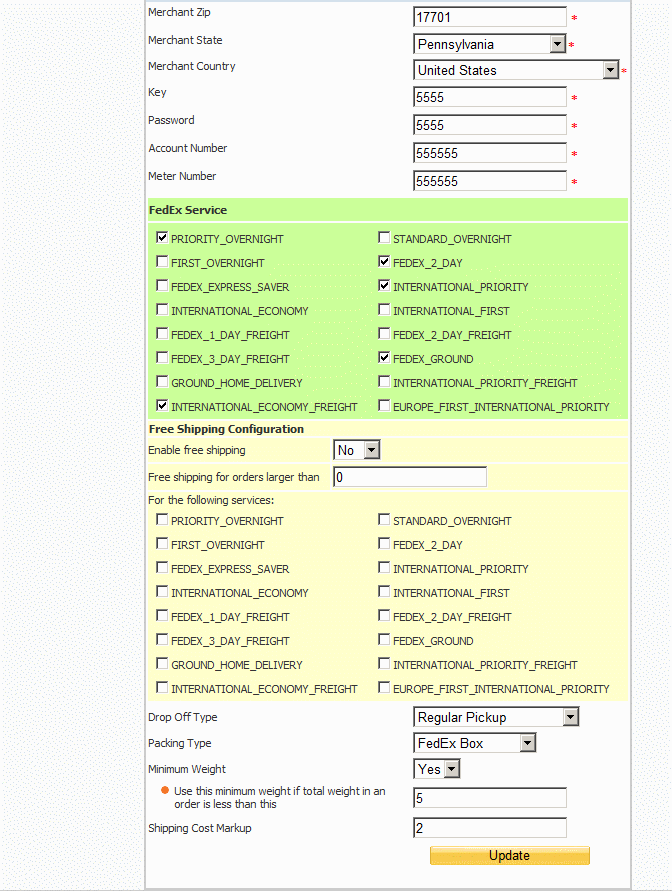Toggle FEDEX_1_DAY_FREIGHT in FedEx Service section

pyautogui.click(x=162, y=334)
